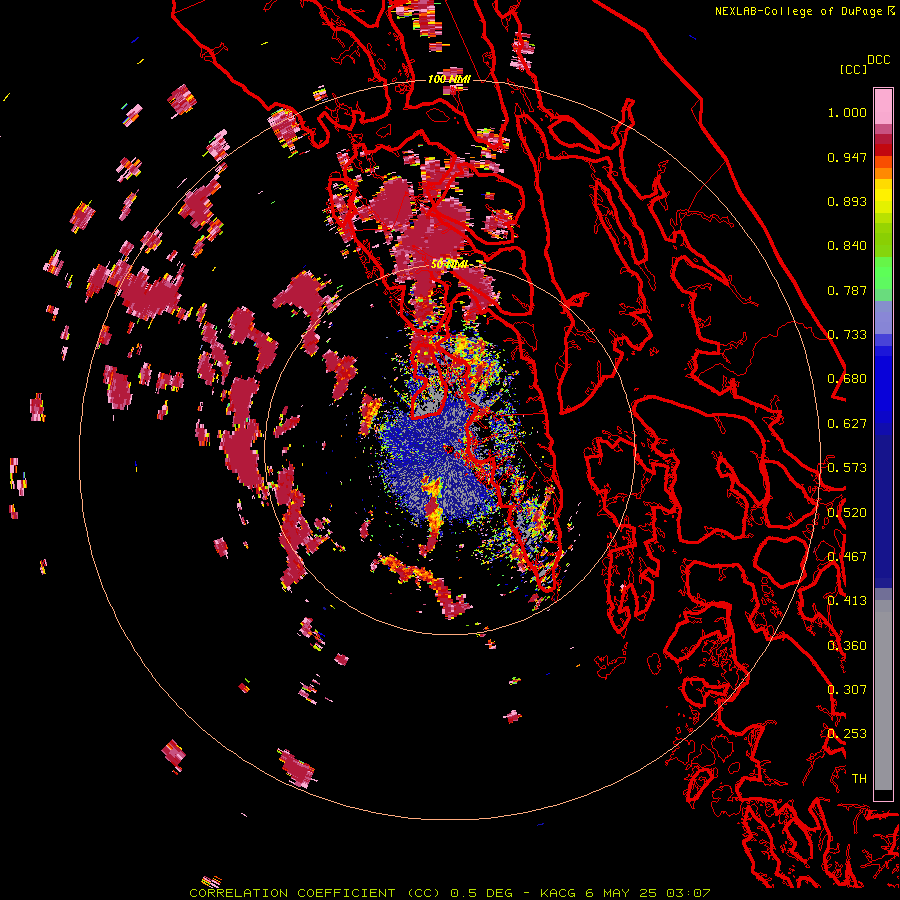The height and width of the screenshot is (900, 900).
Task: Click the TH threshold label
Action: pos(859,779)
